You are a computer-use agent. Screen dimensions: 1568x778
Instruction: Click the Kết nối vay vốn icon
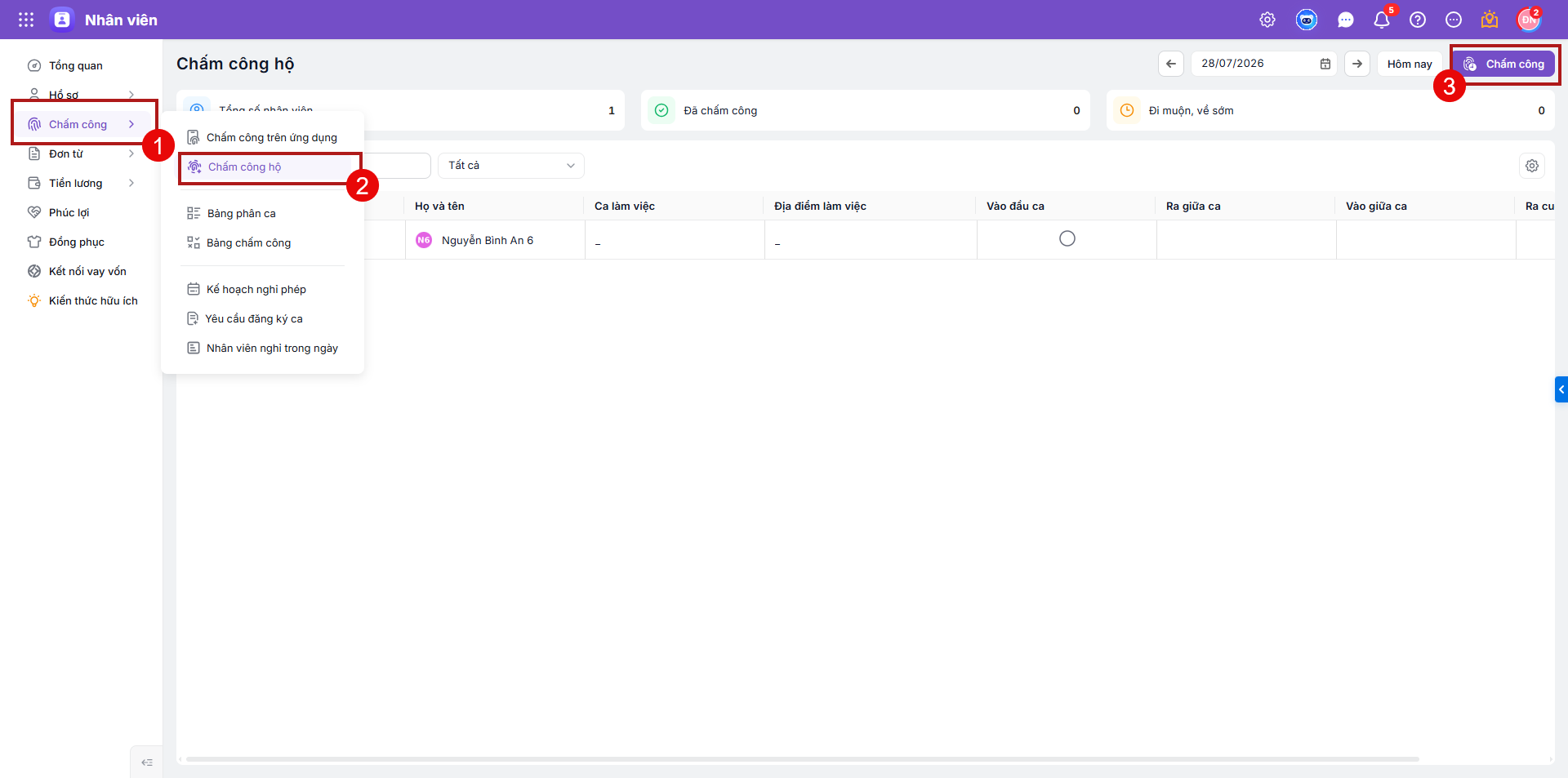34,271
